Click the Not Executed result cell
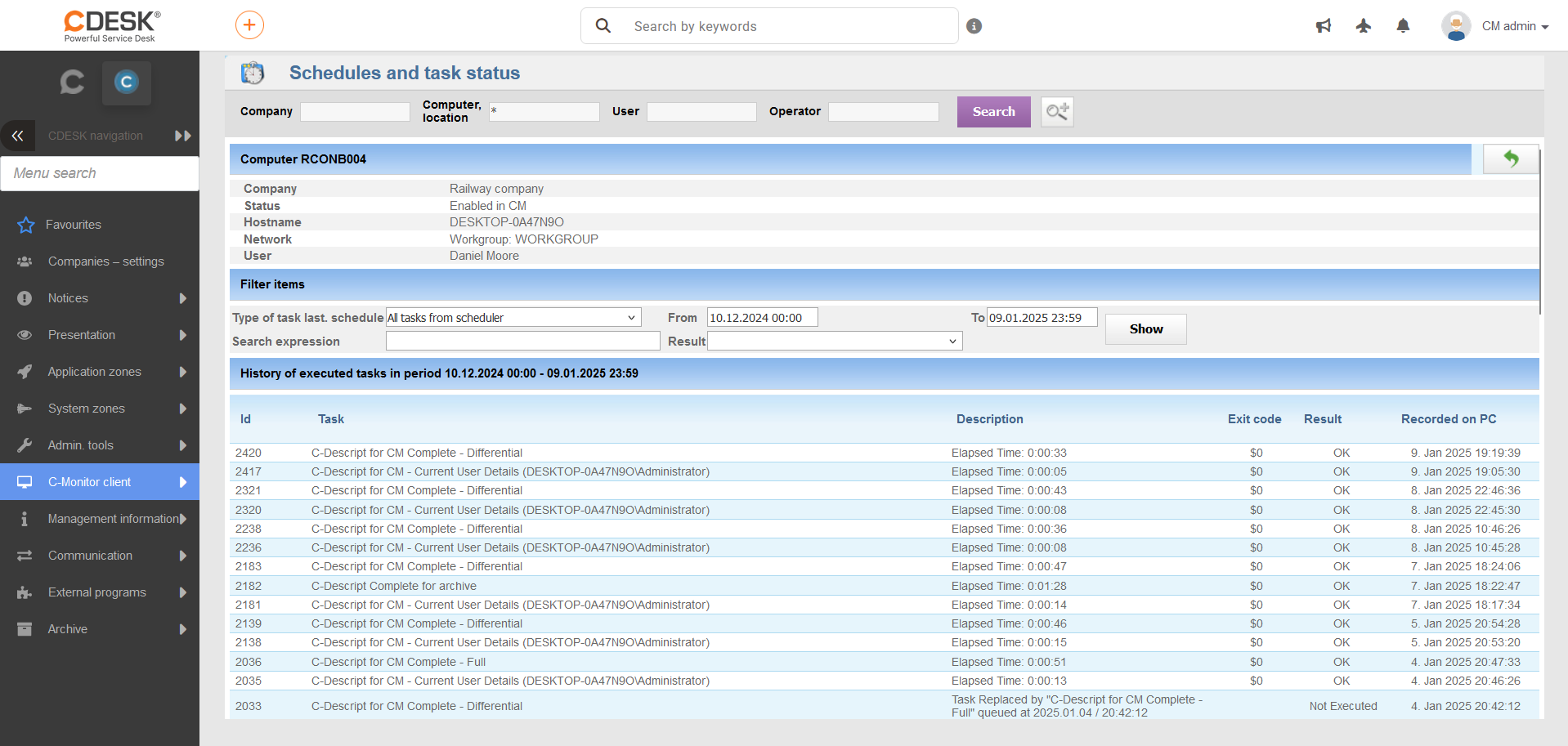The image size is (1568, 746). point(1343,706)
